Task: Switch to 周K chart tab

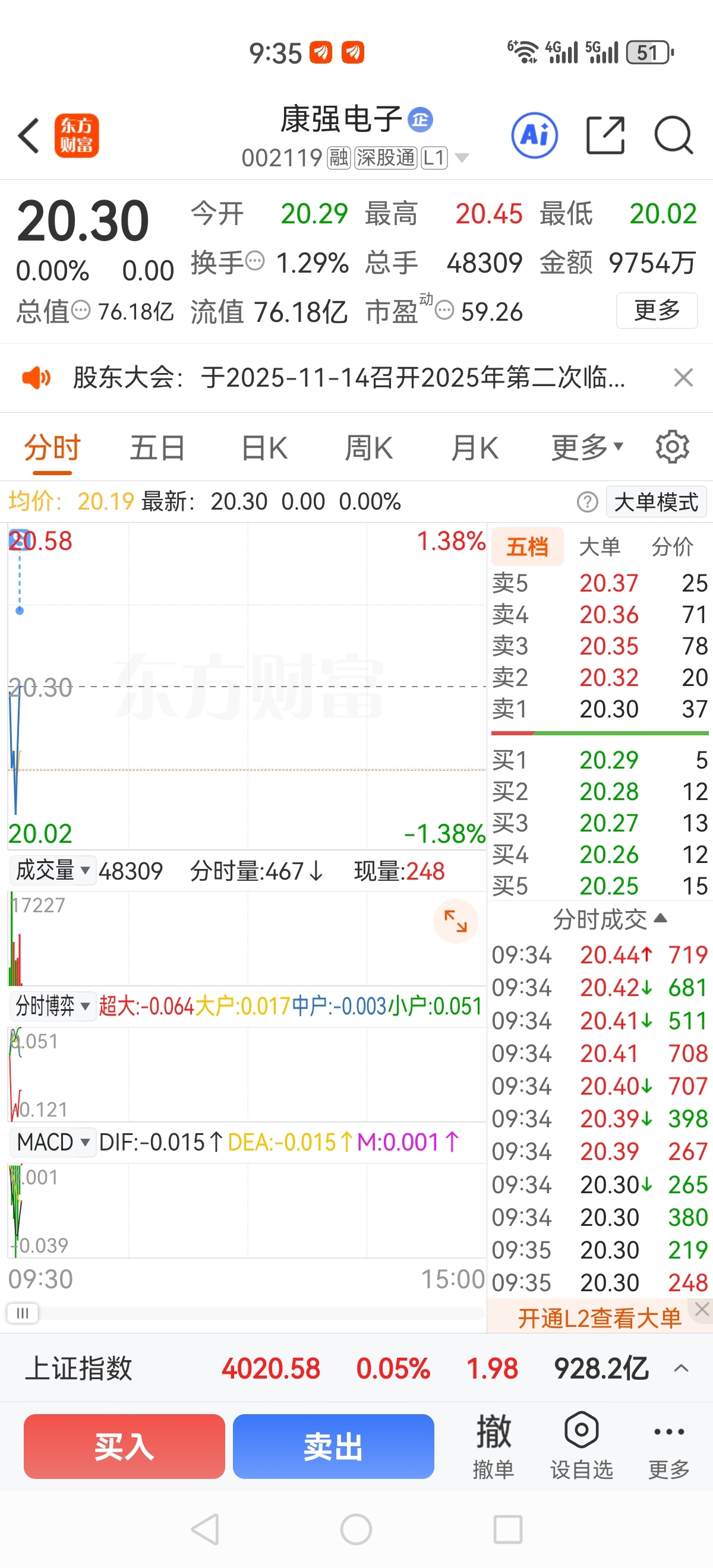Action: [369, 448]
